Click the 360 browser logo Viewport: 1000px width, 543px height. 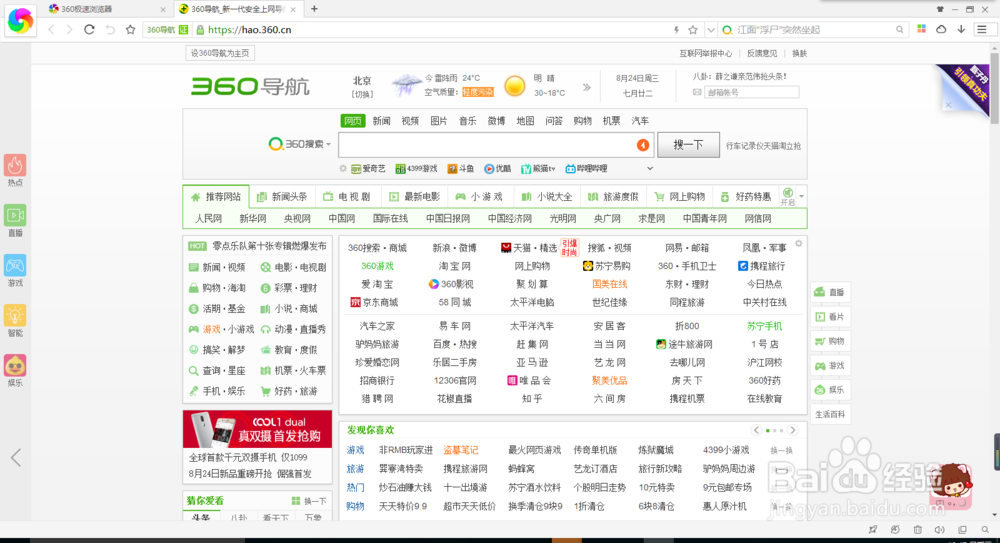tap(20, 20)
